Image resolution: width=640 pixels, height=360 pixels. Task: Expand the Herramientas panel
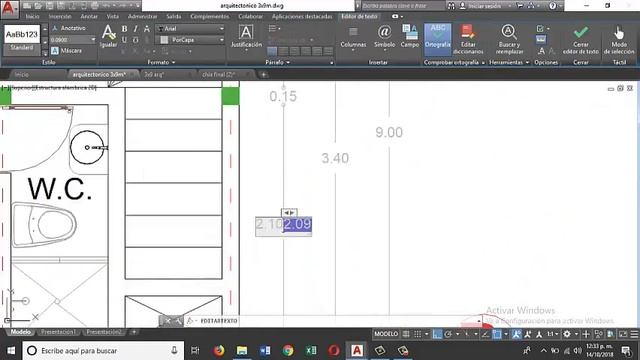click(509, 62)
